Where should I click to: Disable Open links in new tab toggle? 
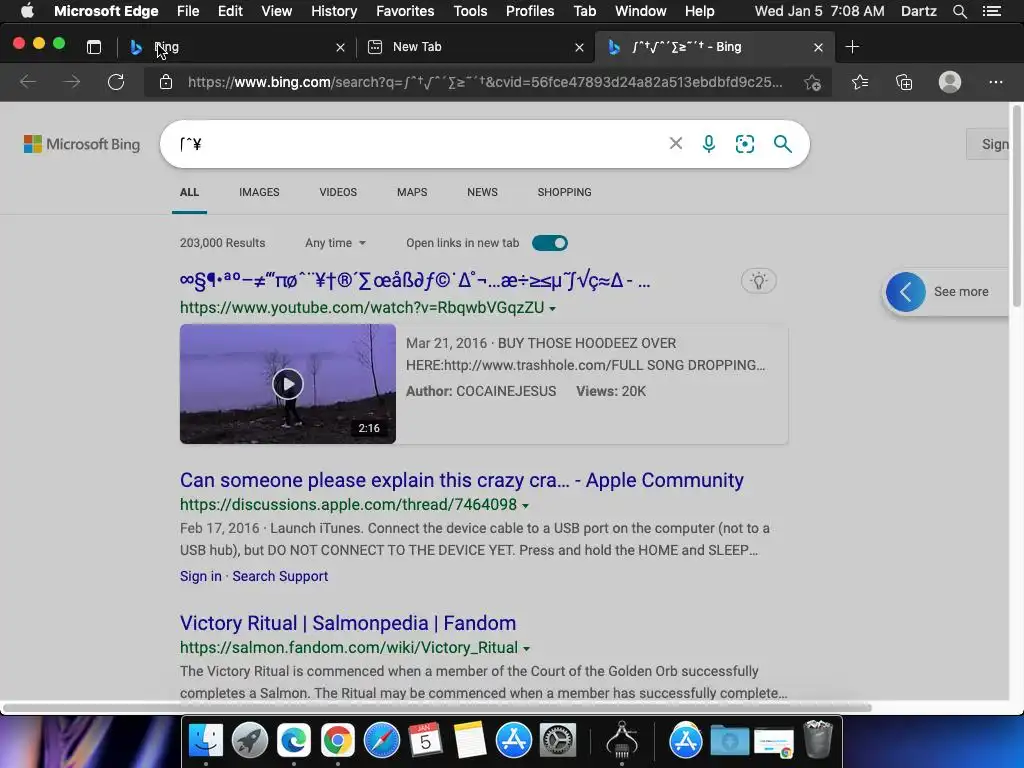point(550,243)
